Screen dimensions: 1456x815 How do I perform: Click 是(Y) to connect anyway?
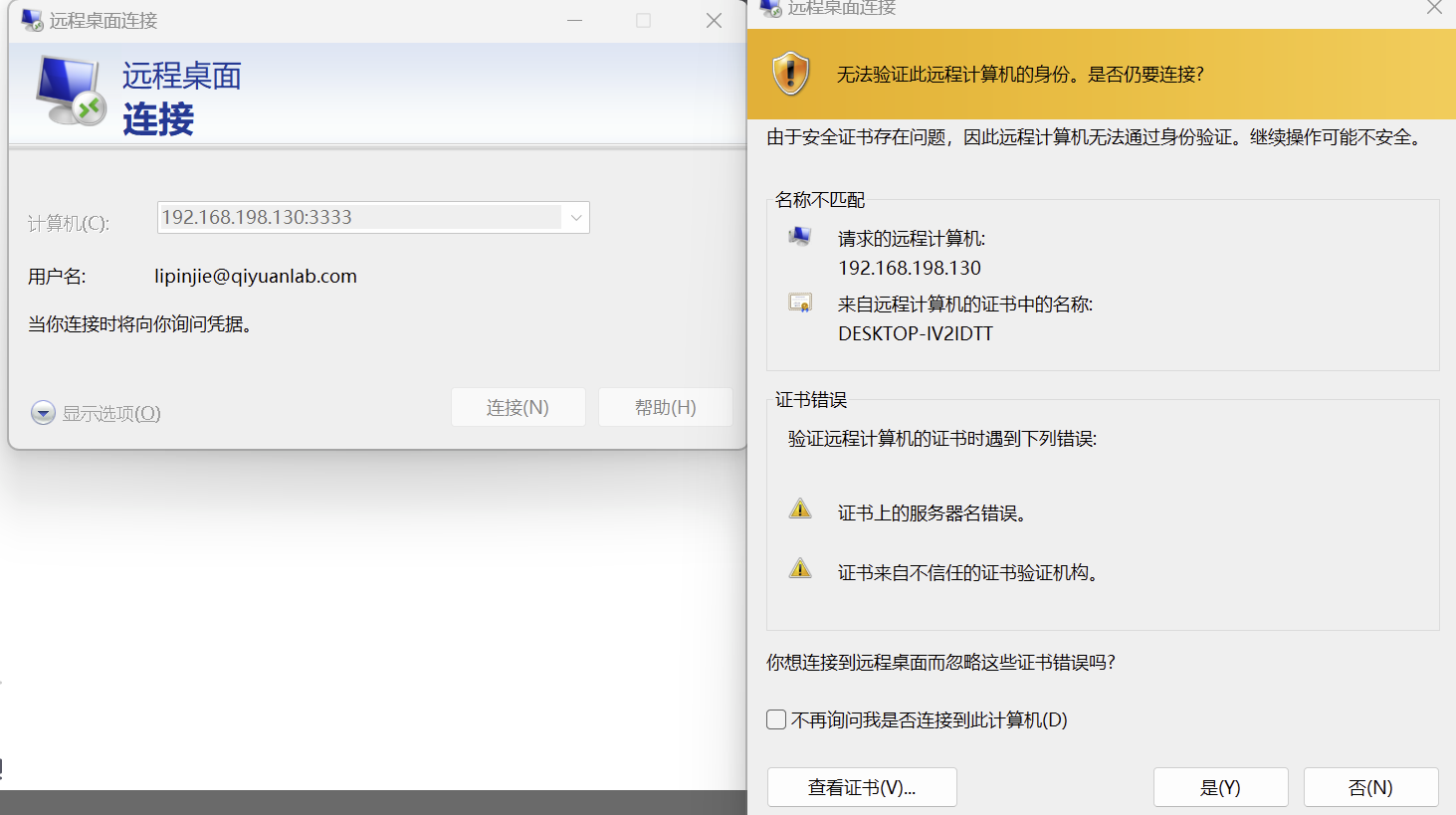(1220, 787)
